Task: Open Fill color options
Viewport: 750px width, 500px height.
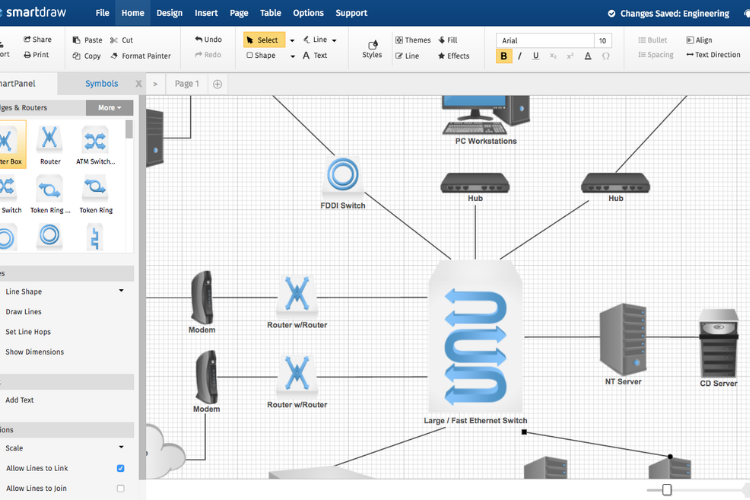Action: (448, 40)
